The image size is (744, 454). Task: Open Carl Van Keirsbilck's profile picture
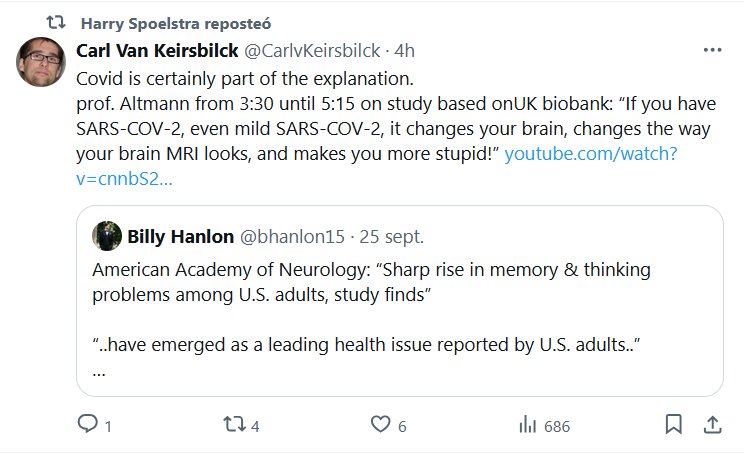41,62
